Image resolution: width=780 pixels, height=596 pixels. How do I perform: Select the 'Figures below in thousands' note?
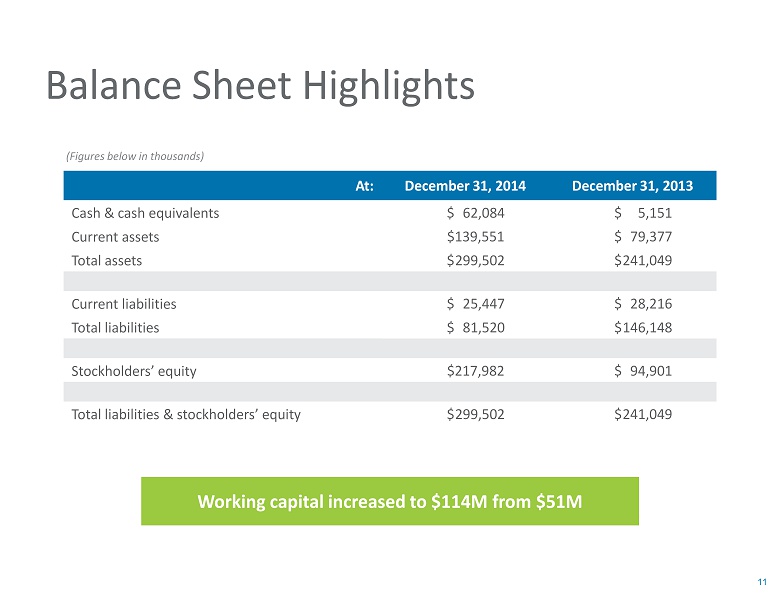[135, 156]
